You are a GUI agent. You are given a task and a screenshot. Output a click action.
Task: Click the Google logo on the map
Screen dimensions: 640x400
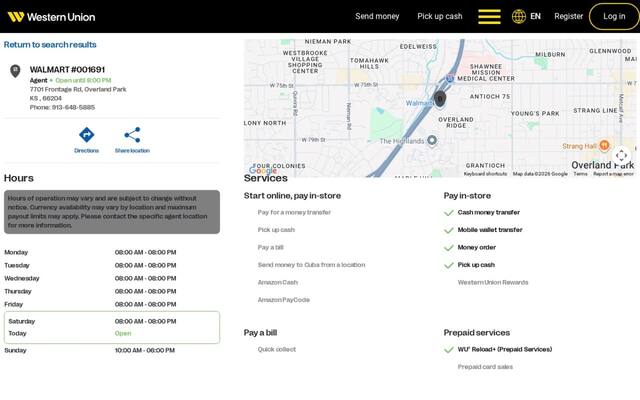click(x=263, y=170)
